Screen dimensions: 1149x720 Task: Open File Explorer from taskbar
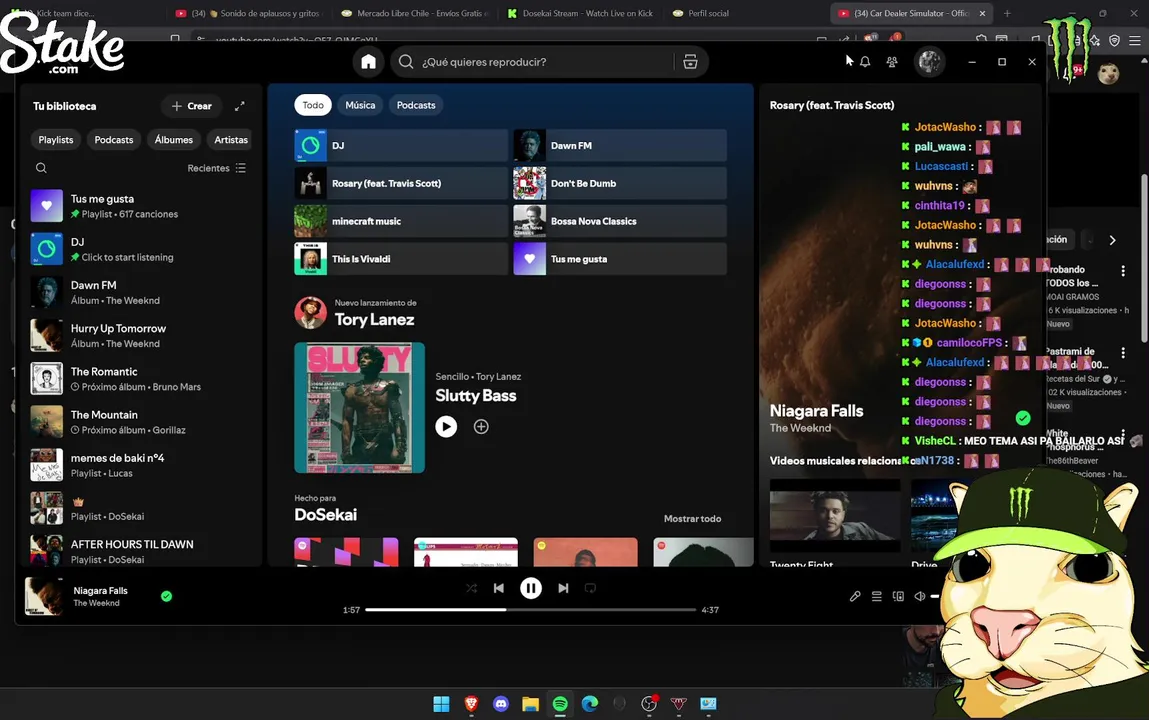point(531,704)
